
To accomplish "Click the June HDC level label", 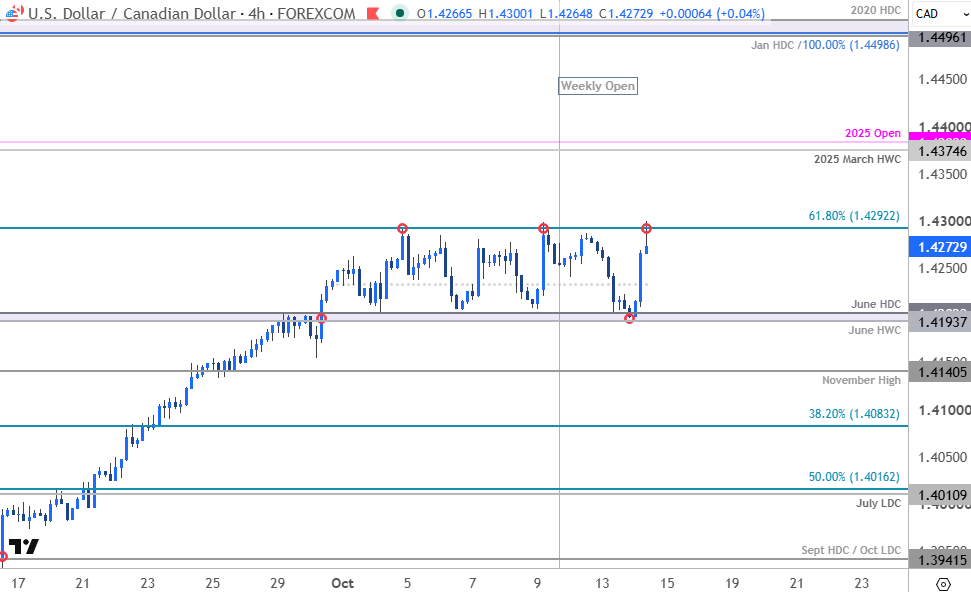I will pyautogui.click(x=876, y=304).
